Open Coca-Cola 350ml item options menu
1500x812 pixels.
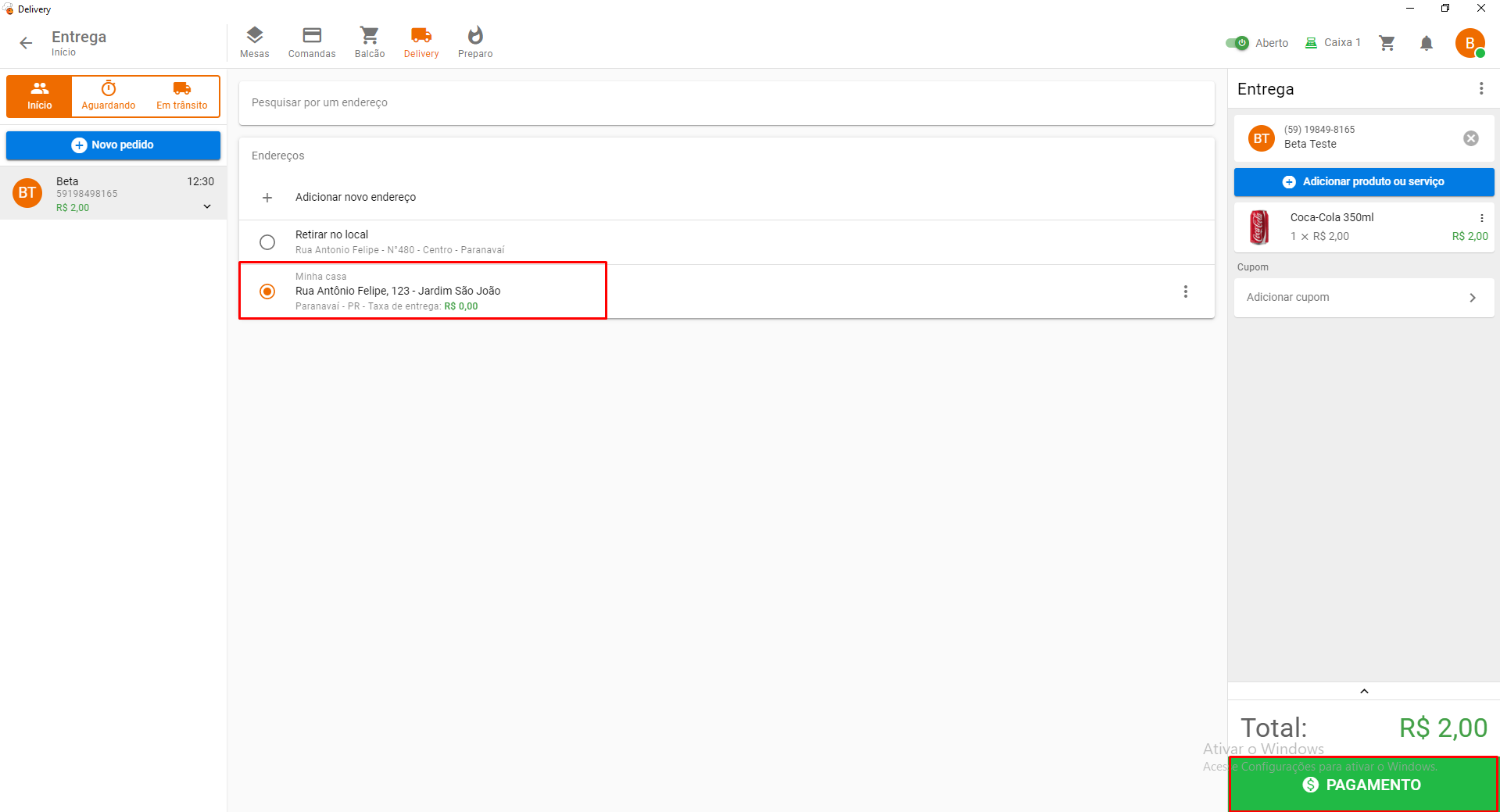click(x=1482, y=218)
